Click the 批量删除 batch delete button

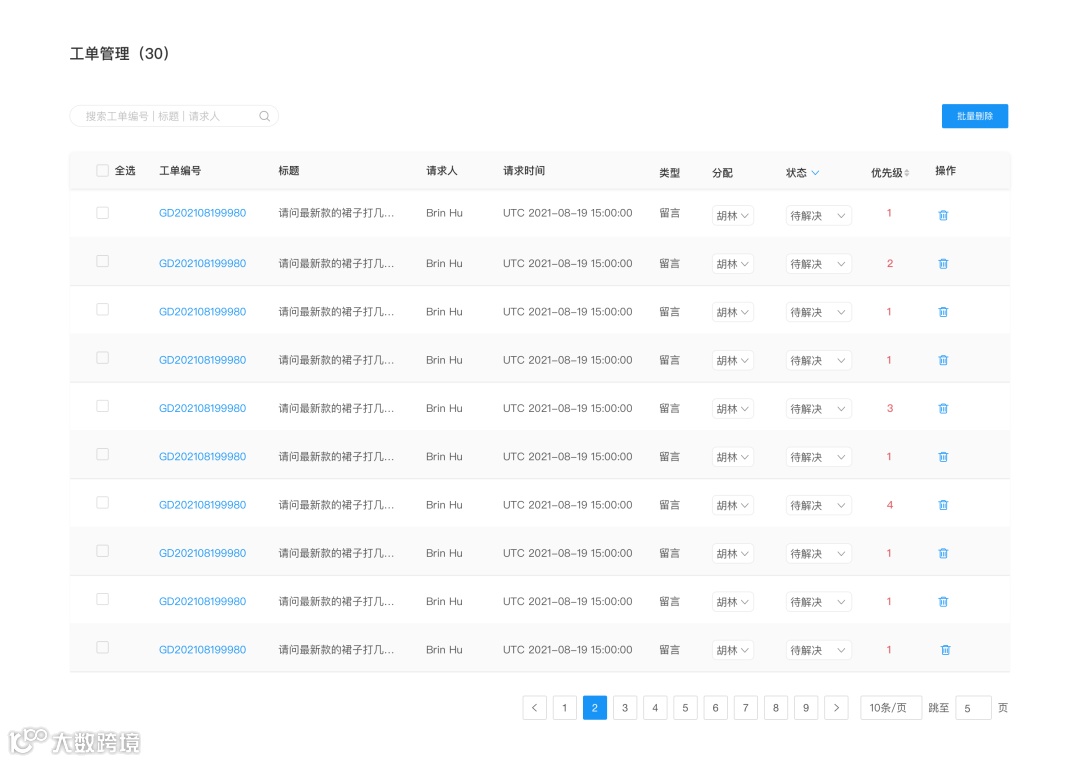pyautogui.click(x=975, y=116)
